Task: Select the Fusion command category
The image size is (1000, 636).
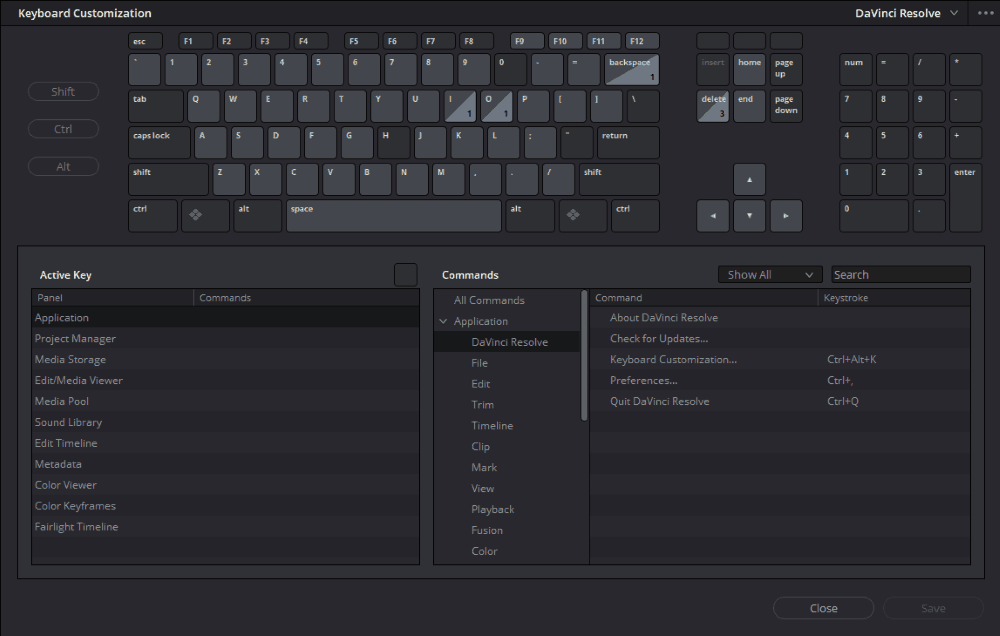Action: click(487, 531)
